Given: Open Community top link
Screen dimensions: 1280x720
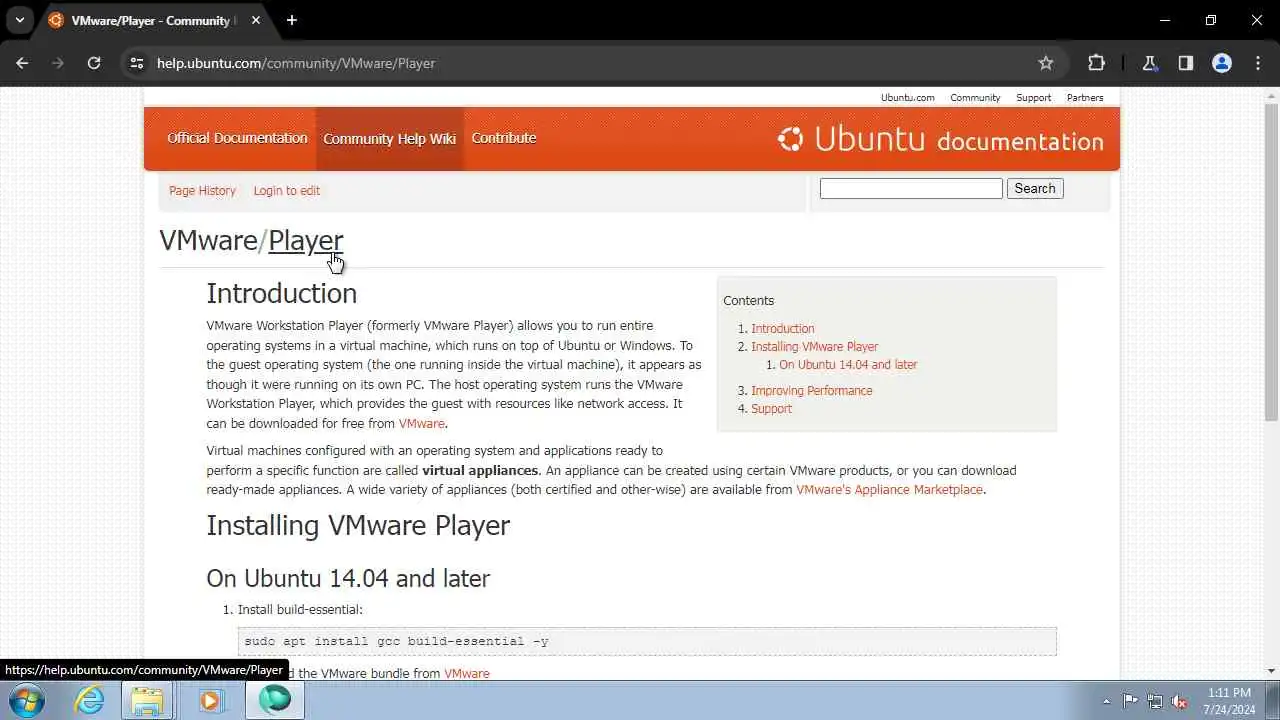Looking at the screenshot, I should [975, 98].
